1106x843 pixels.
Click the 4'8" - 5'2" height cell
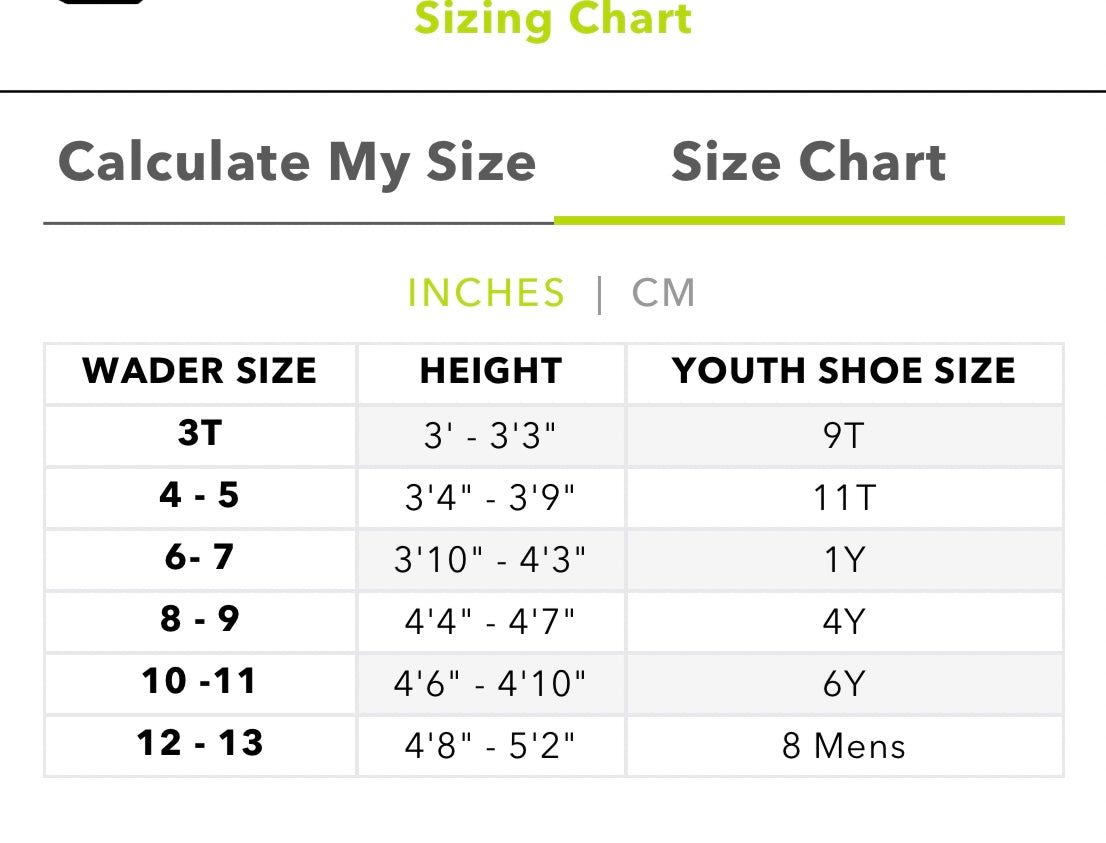490,746
